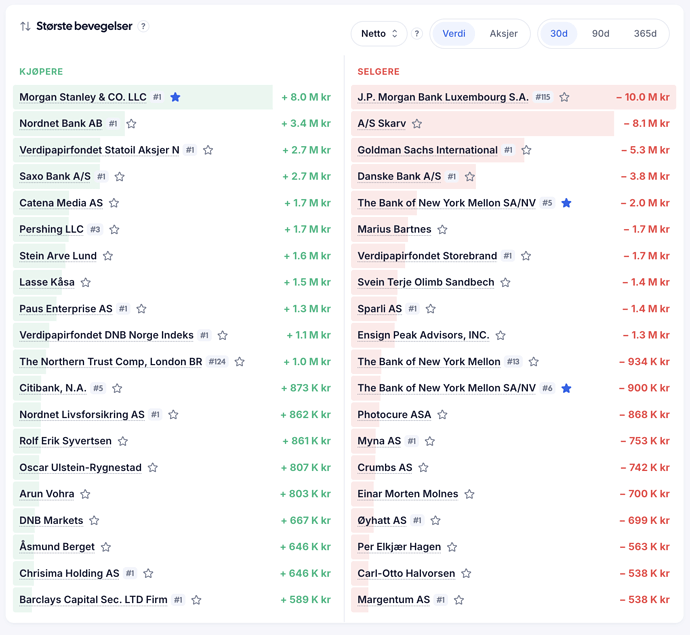Open Per Elkjær Hagen link
Screen dimensions: 690x635
399,547
